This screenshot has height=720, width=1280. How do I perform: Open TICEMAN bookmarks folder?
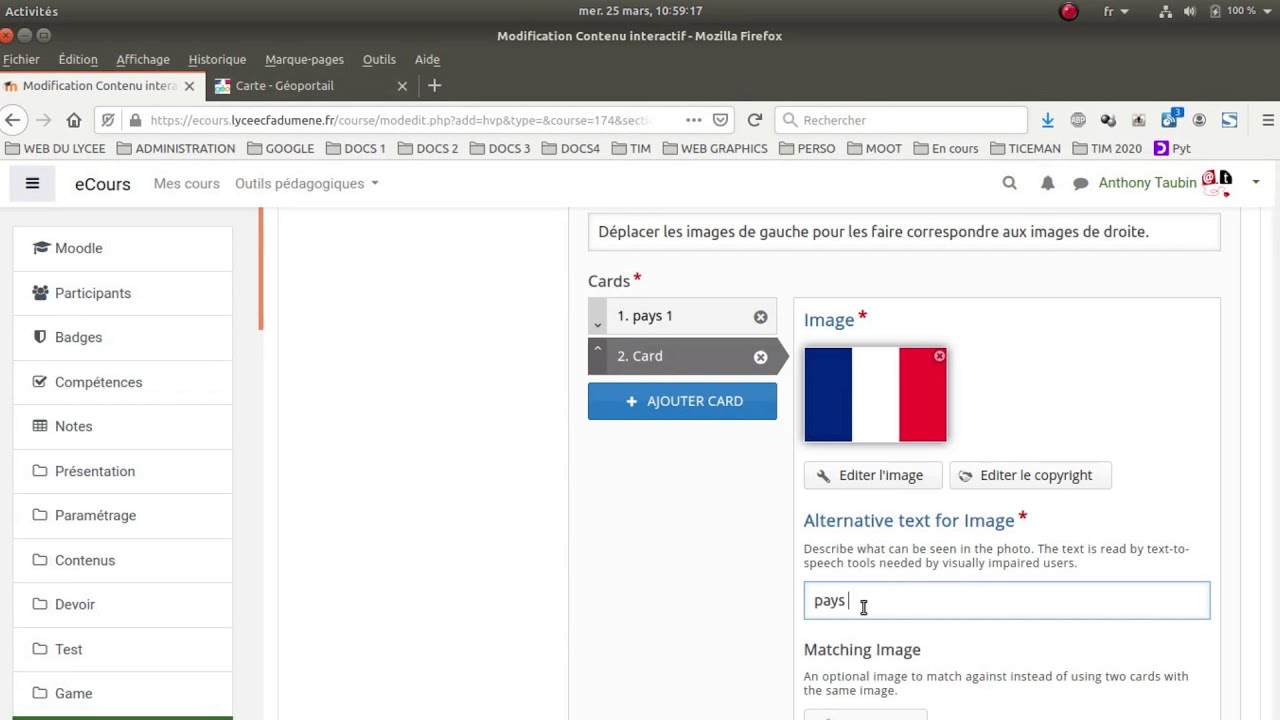(x=1025, y=148)
